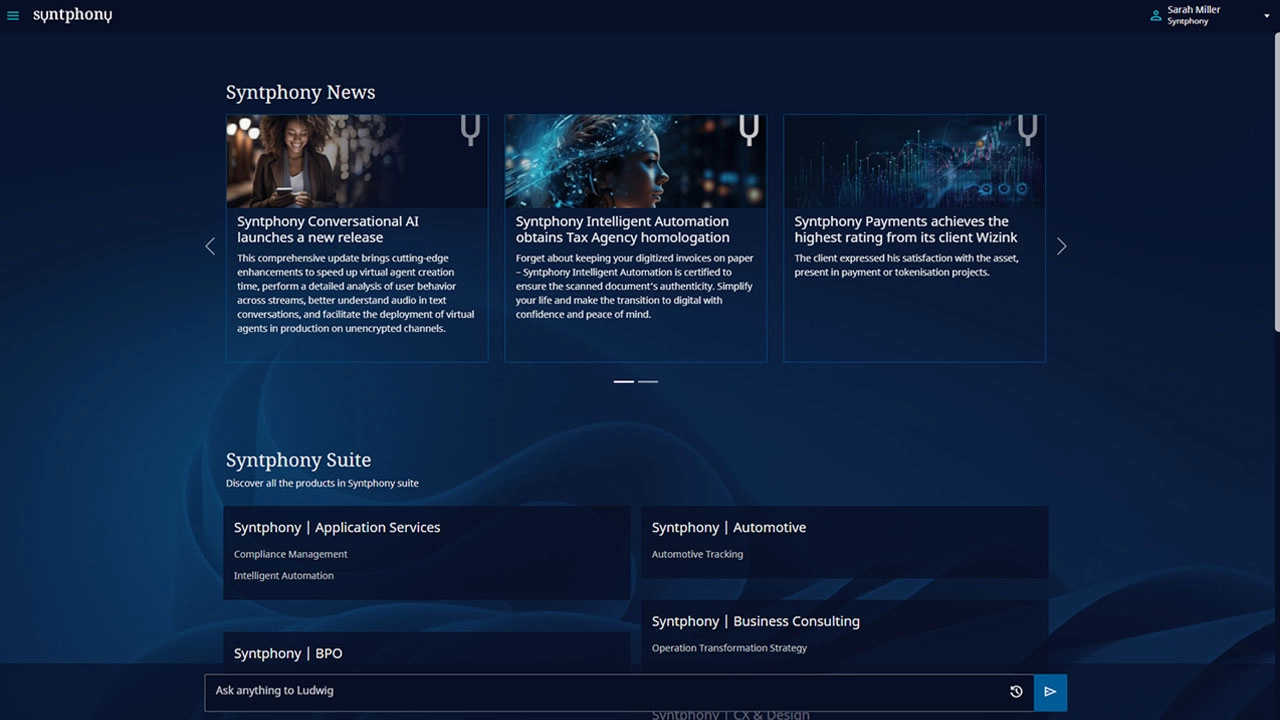Image resolution: width=1280 pixels, height=720 pixels.
Task: Switch to second carousel page indicator
Action: [x=648, y=382]
